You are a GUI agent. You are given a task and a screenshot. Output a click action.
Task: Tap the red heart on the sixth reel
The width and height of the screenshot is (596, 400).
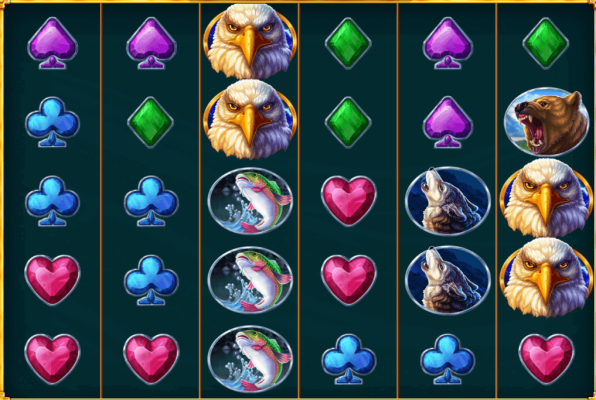pyautogui.click(x=546, y=359)
